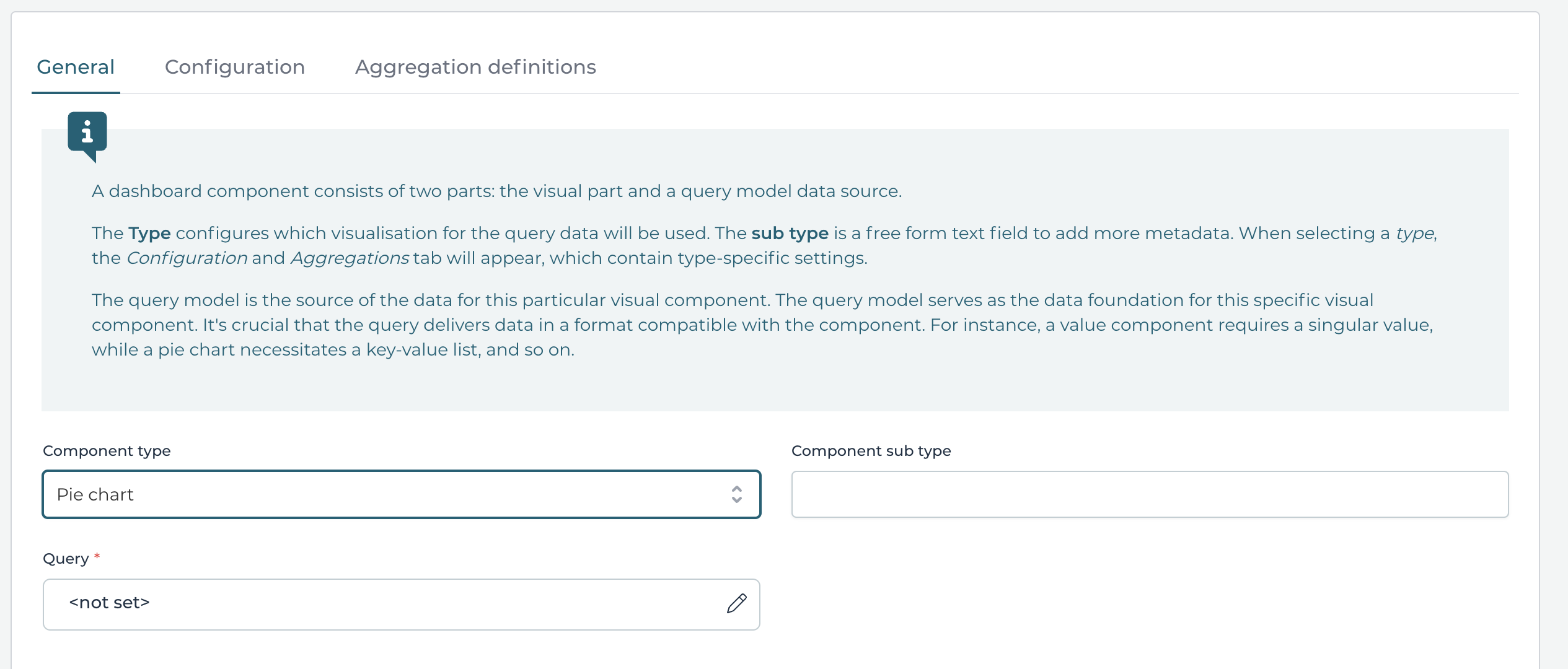The height and width of the screenshot is (669, 1568).
Task: Click the dashboard component info banner text
Action: click(x=496, y=191)
